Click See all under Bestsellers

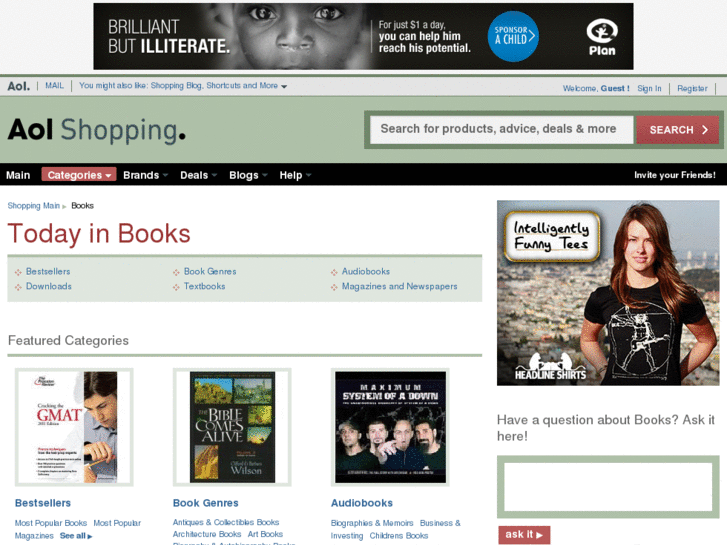pos(76,536)
